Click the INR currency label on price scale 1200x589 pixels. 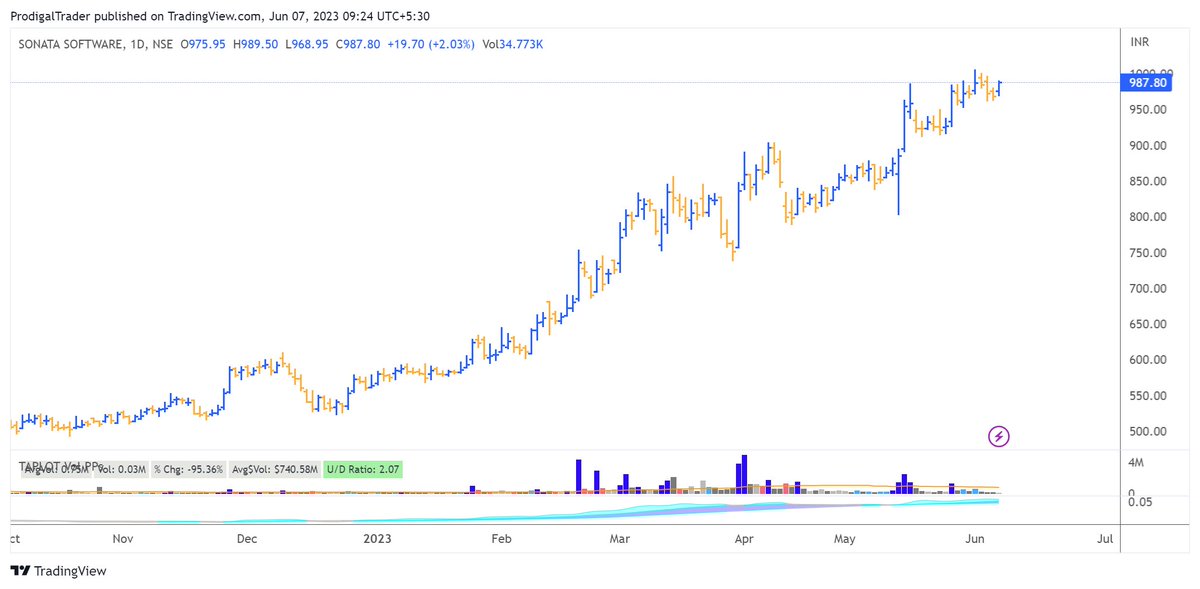tap(1141, 42)
